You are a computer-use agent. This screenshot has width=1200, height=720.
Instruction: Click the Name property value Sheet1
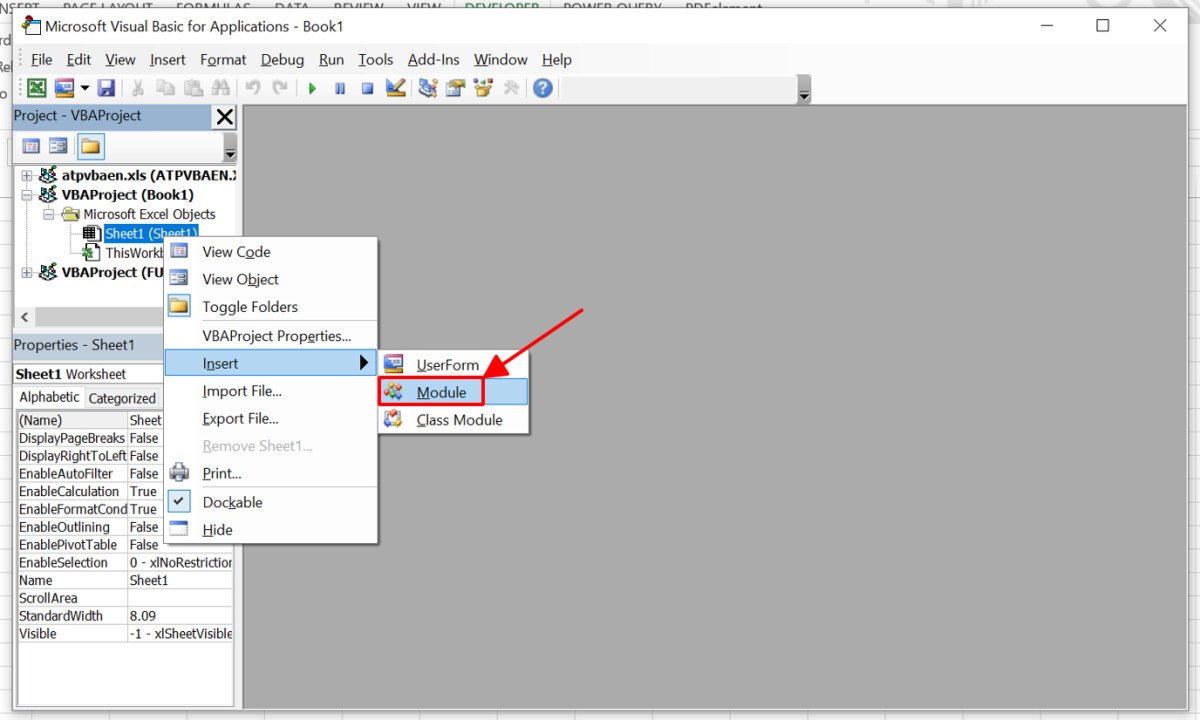[x=181, y=580]
